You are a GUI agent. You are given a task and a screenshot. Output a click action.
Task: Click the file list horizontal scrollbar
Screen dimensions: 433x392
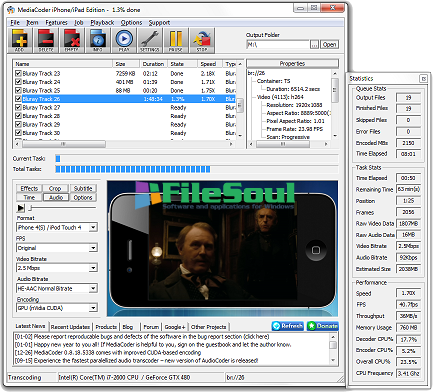123,144
